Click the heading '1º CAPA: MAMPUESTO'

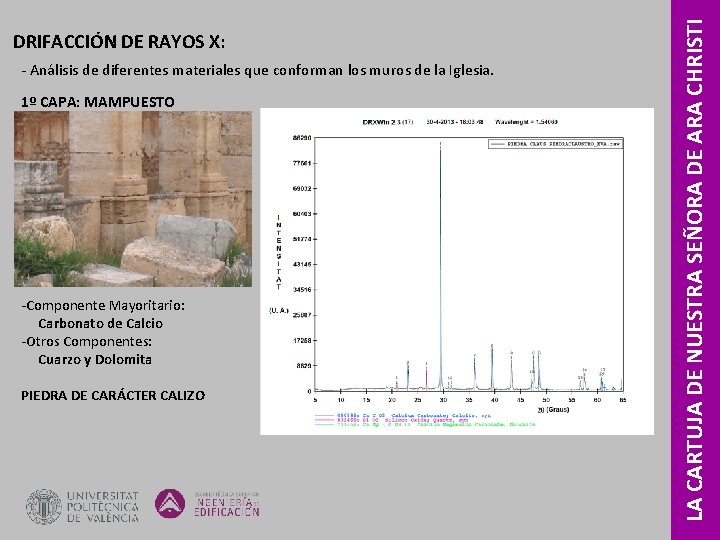coord(98,102)
